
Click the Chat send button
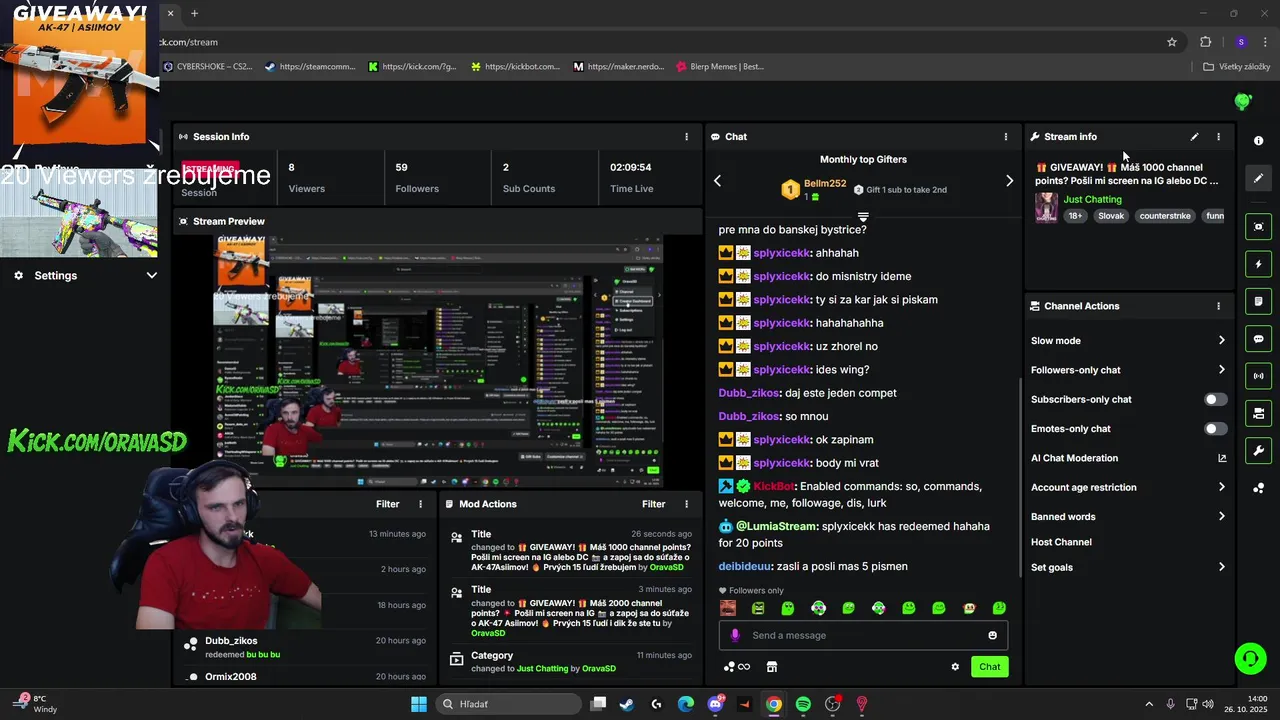(x=989, y=667)
